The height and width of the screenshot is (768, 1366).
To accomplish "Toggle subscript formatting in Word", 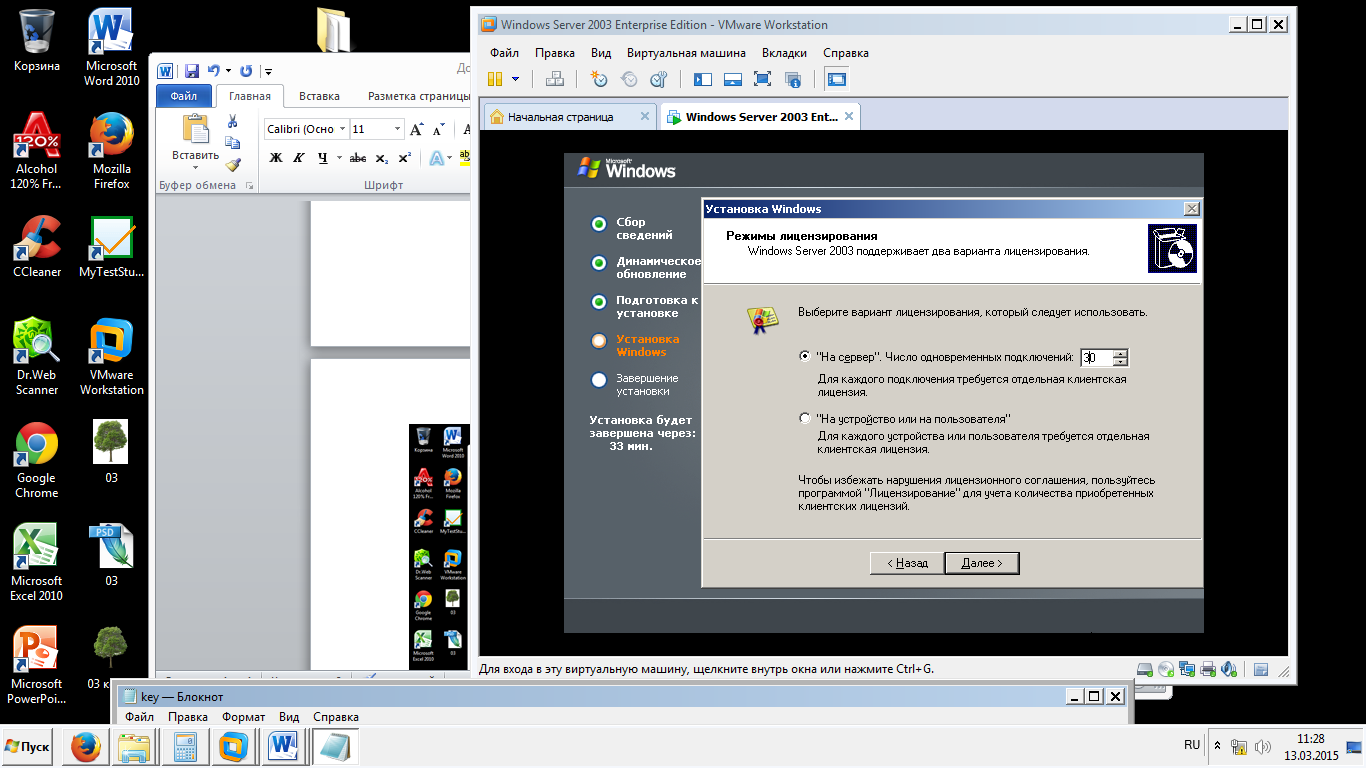I will [382, 158].
